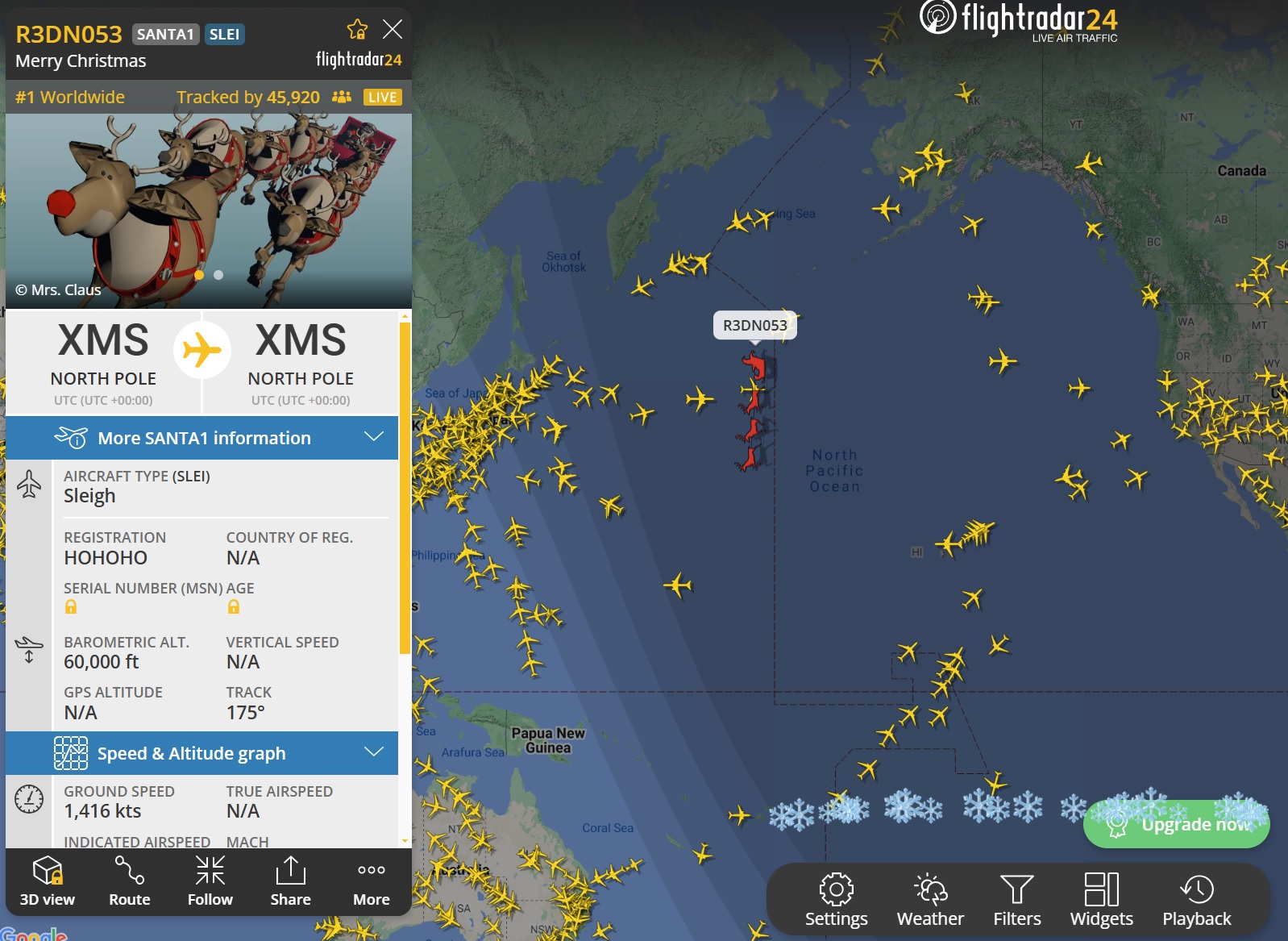
Task: Open the Filters funnel tool
Action: click(1016, 900)
